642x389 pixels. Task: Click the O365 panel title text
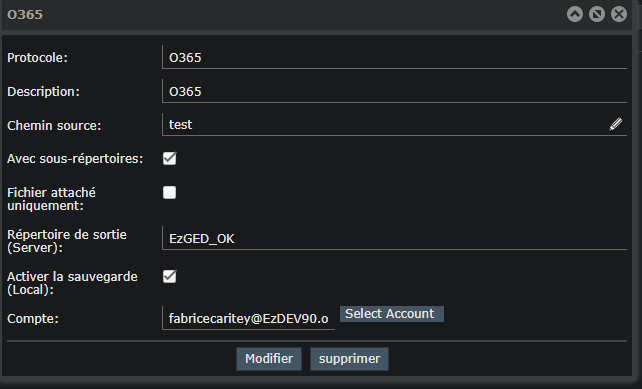coord(25,15)
